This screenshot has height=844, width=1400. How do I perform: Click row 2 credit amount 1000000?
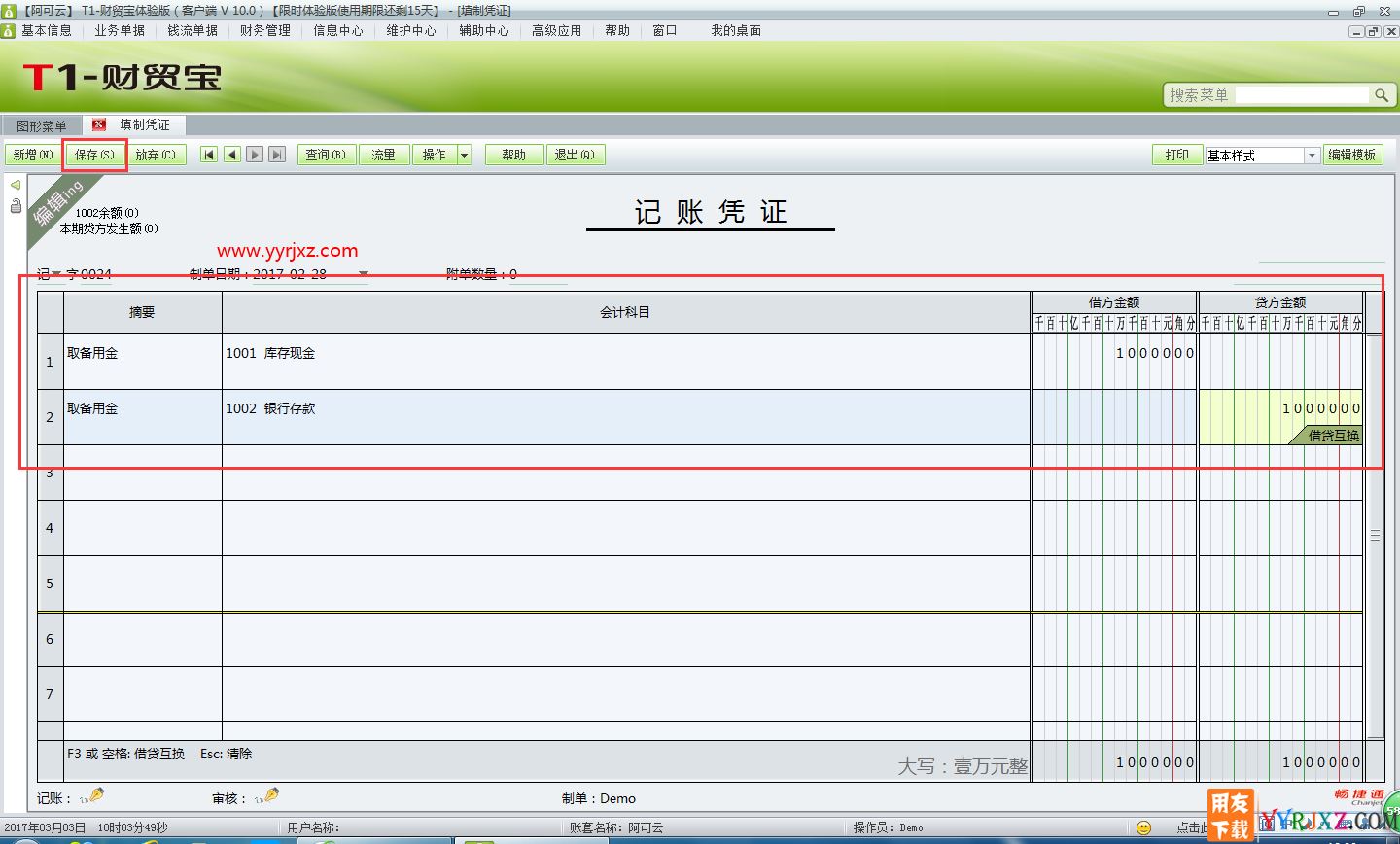[x=1280, y=408]
